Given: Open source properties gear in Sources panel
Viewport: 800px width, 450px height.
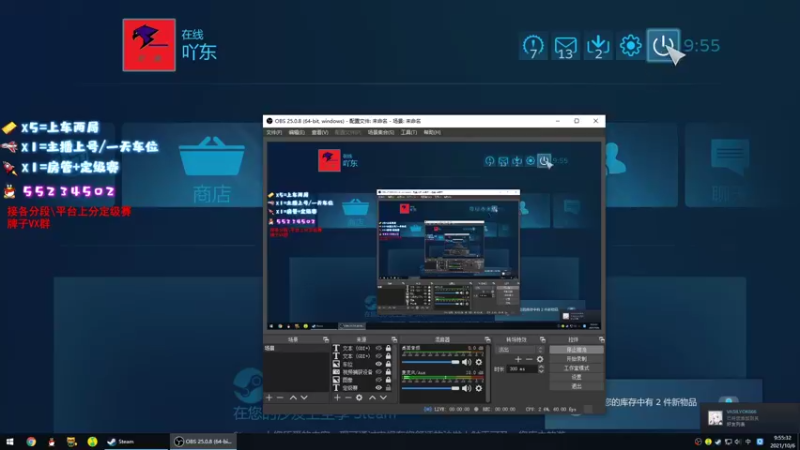Looking at the screenshot, I should pos(359,397).
